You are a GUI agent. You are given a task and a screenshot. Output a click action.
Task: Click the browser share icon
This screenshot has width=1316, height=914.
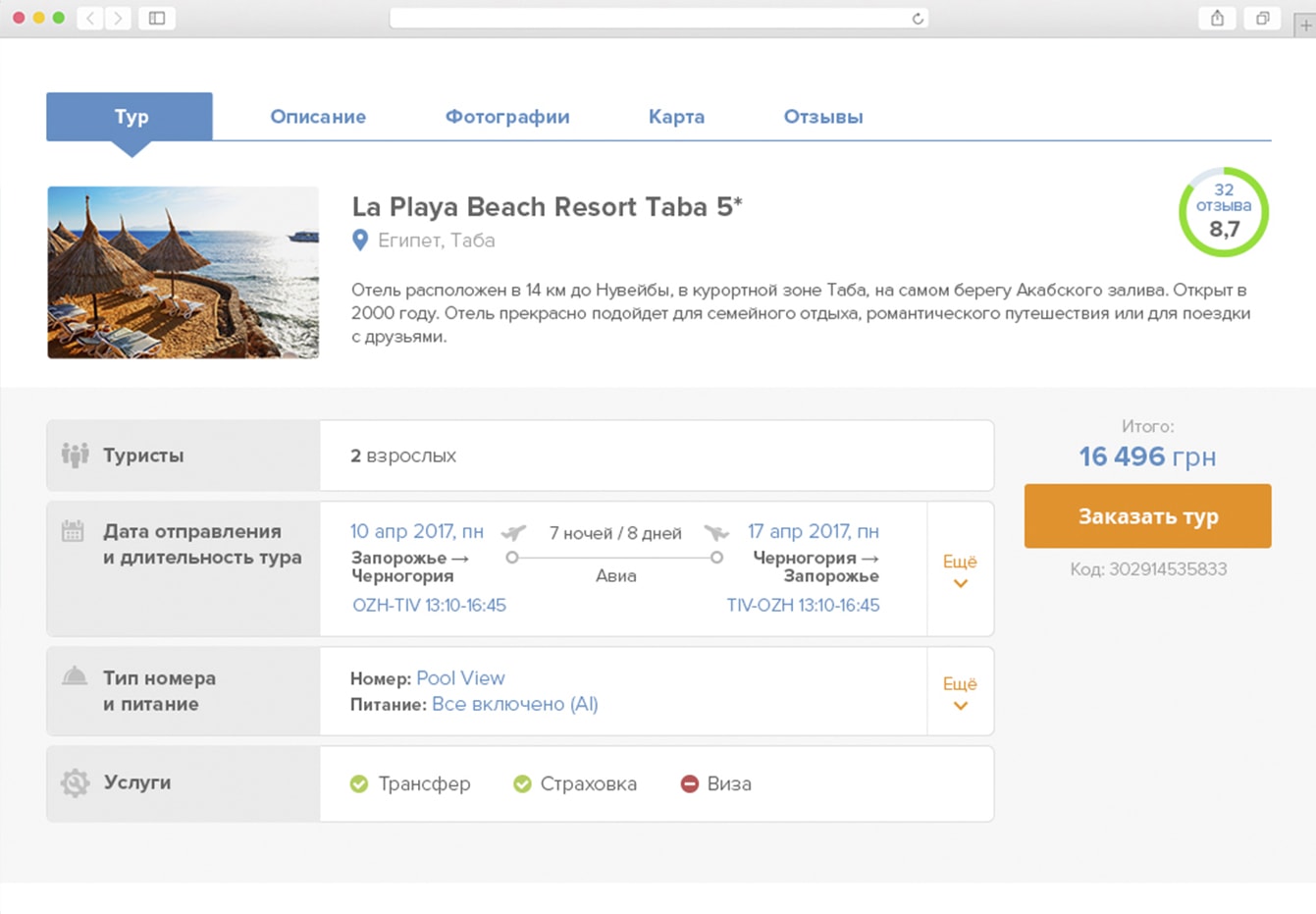coord(1217,18)
